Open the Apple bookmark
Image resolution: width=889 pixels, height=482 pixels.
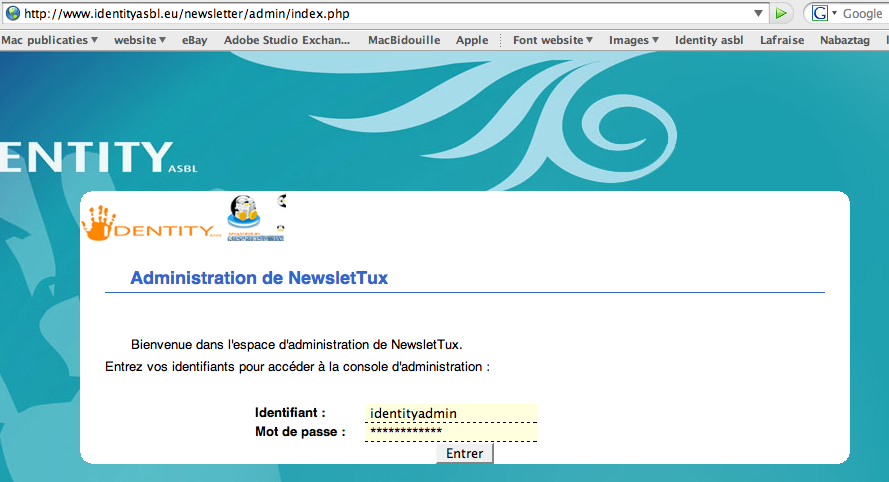tap(472, 40)
